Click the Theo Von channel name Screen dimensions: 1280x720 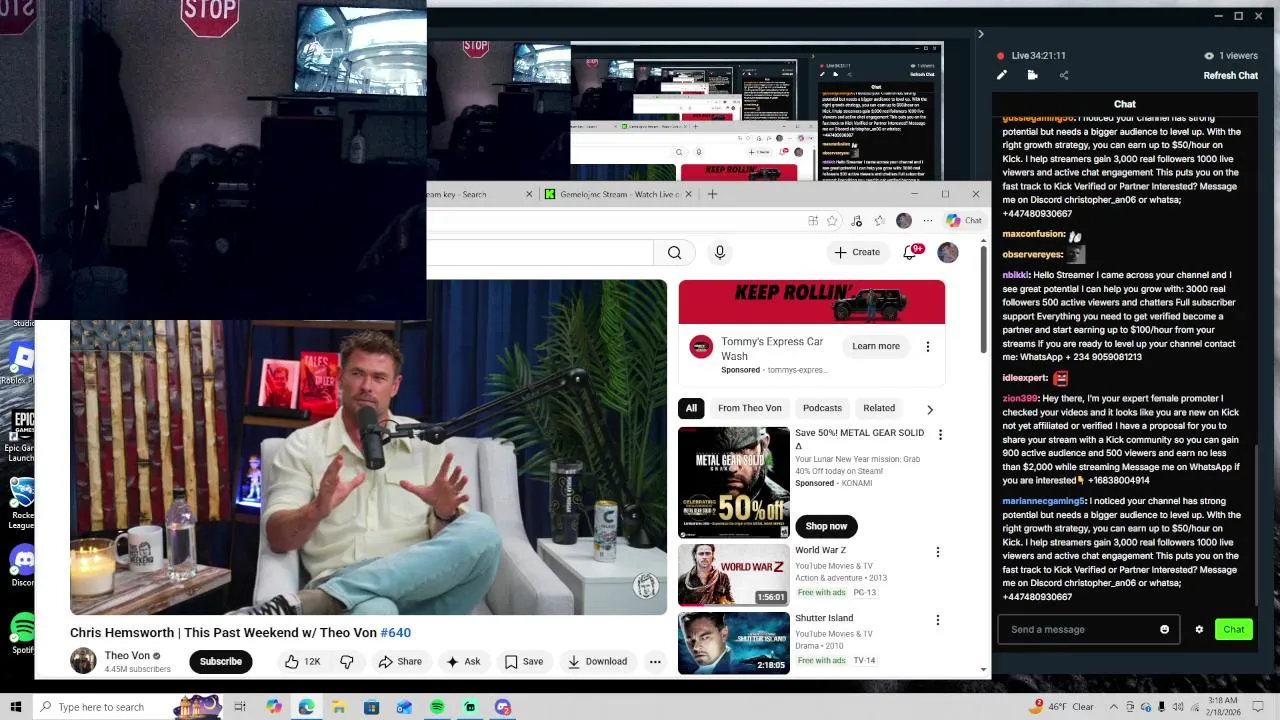tap(127, 656)
